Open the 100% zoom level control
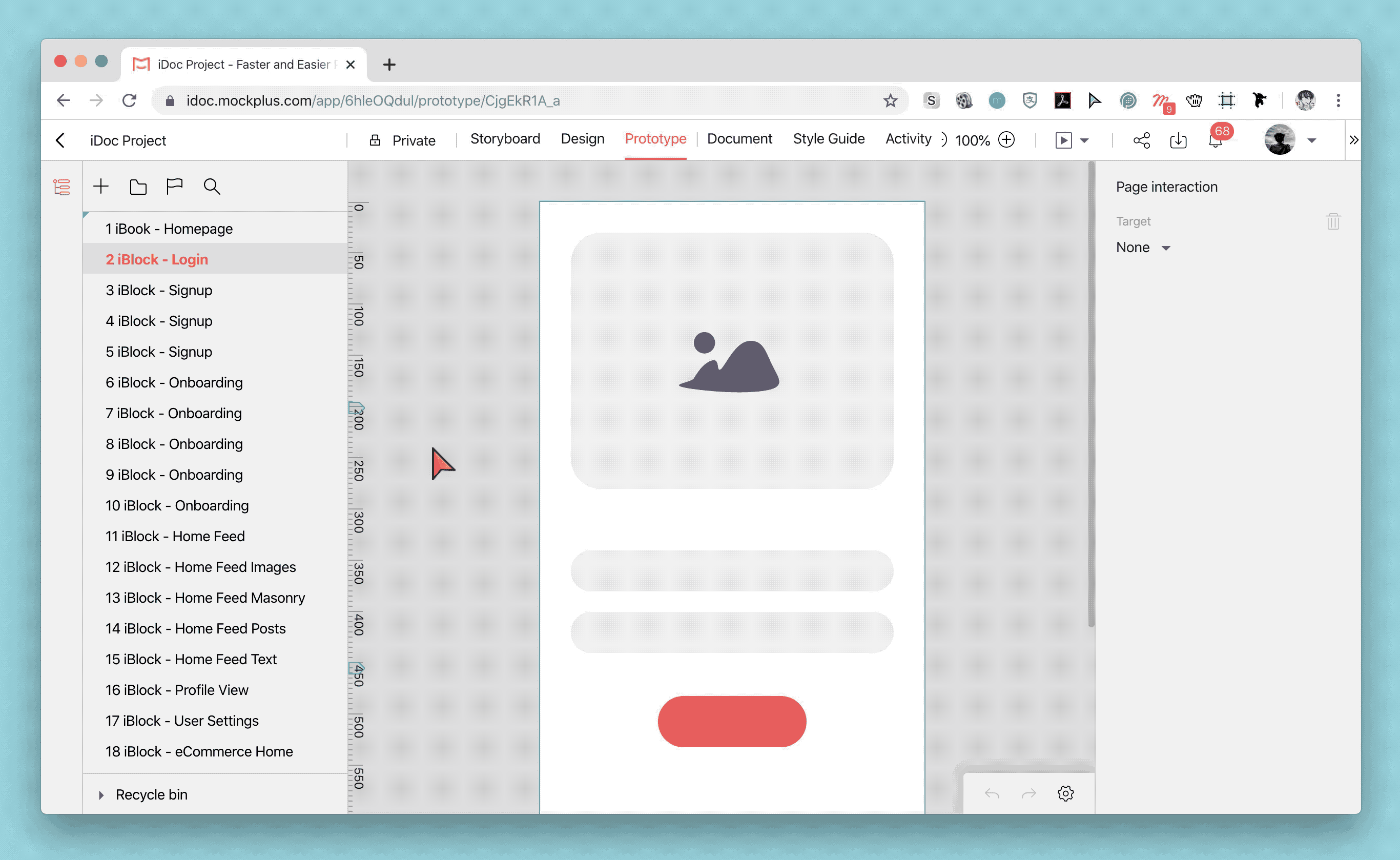1400x860 pixels. coord(973,140)
